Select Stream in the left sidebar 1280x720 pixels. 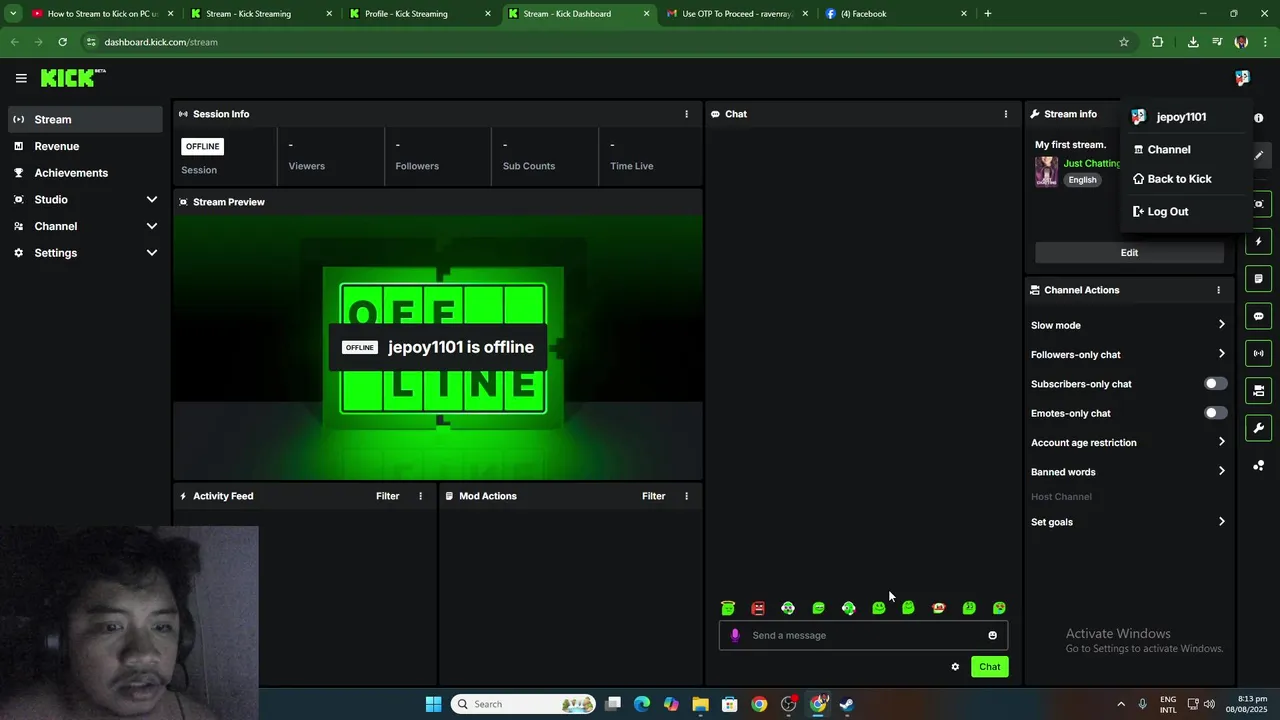tap(84, 119)
